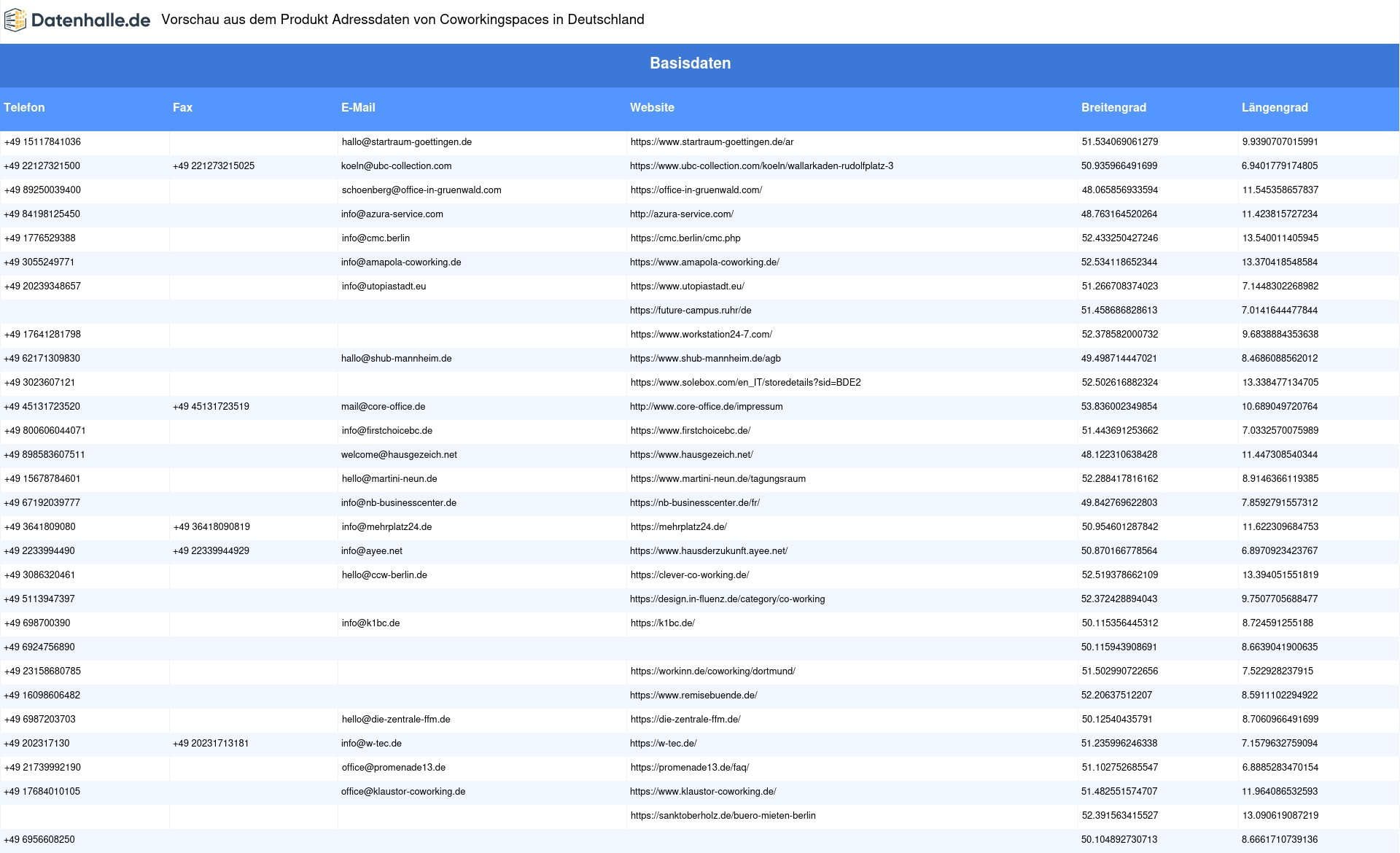1400x853 pixels.
Task: Click email koeln@ubc-collection.com
Action: (x=396, y=166)
